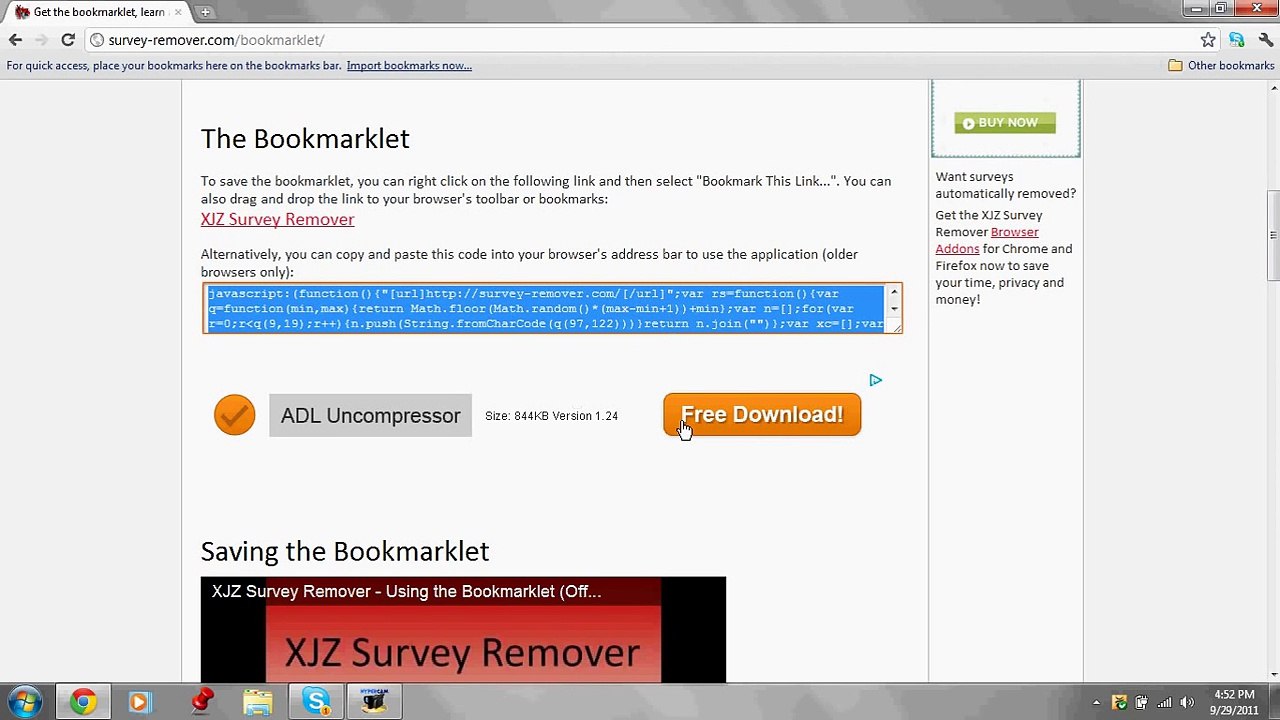This screenshot has height=720, width=1280.
Task: Click the security tray icon with green check
Action: click(x=1119, y=703)
